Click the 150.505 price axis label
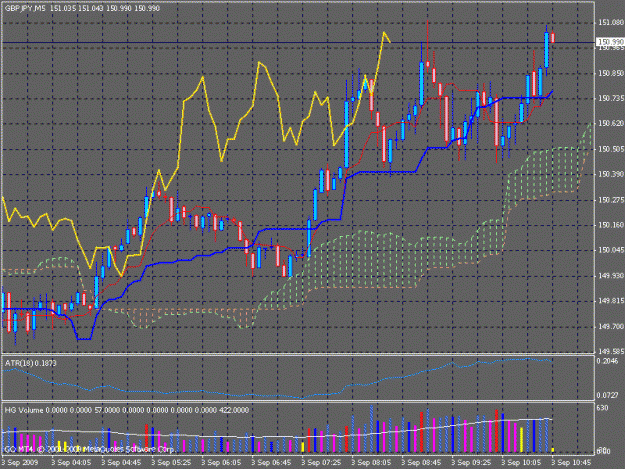The image size is (625, 469). point(611,149)
